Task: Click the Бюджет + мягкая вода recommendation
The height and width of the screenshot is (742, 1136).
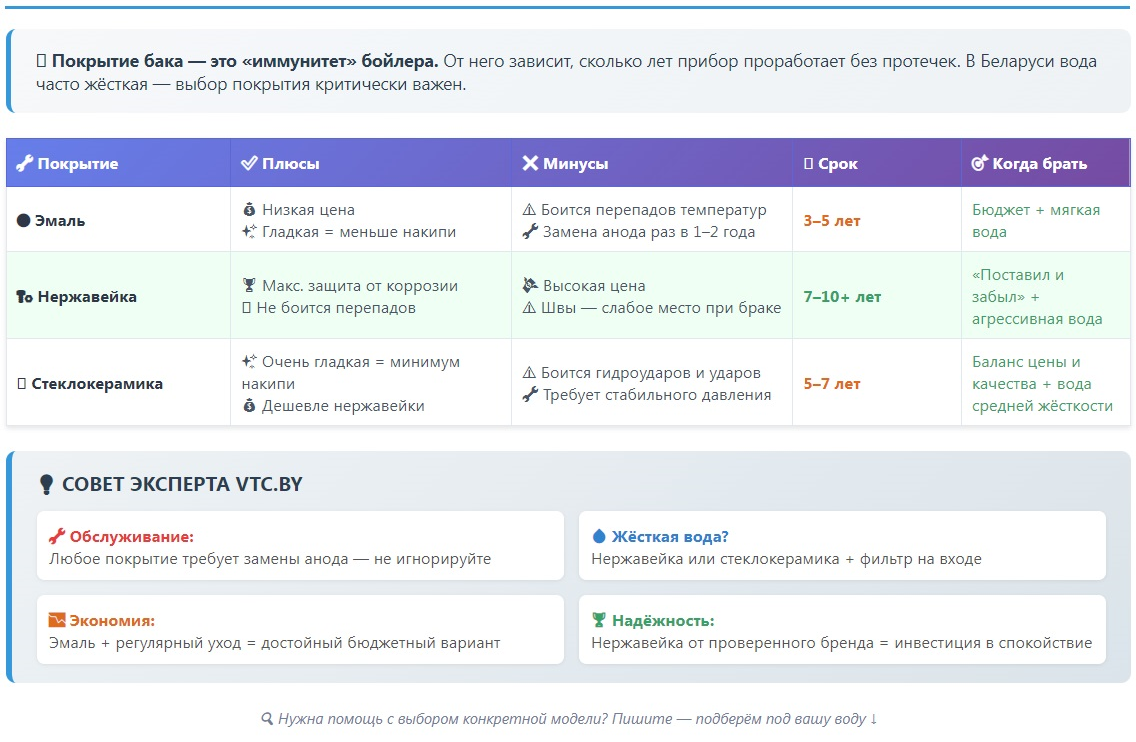Action: point(1036,221)
